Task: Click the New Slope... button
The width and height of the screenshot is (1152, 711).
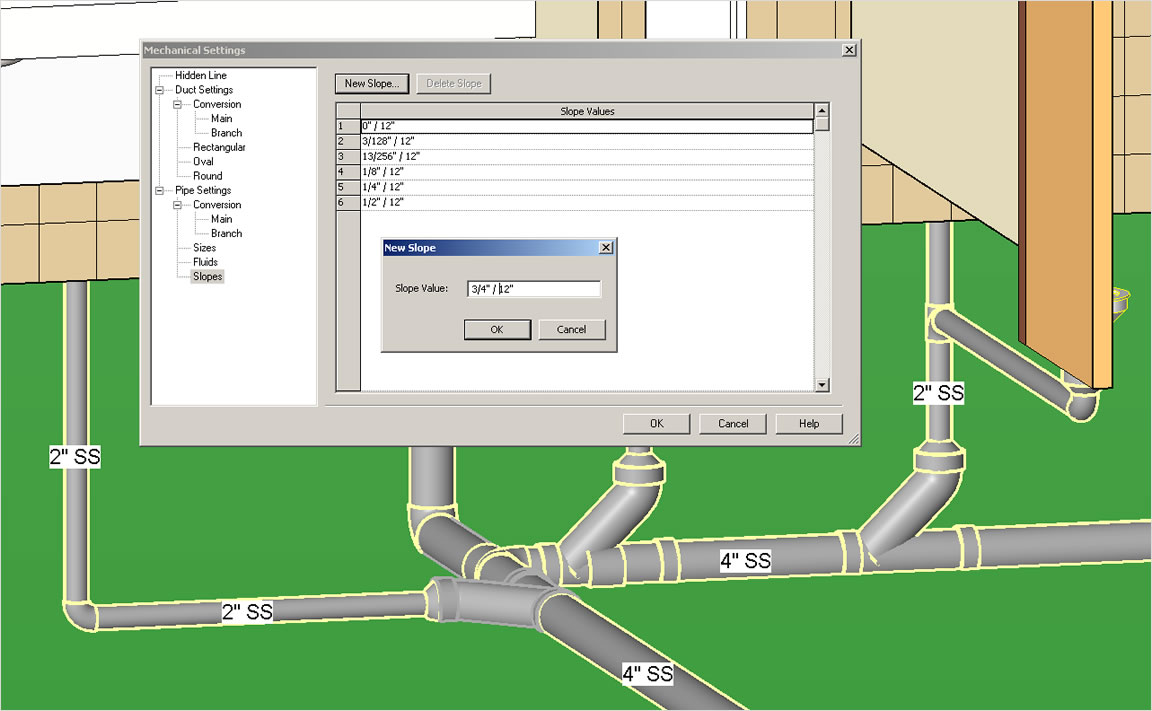Action: pos(372,84)
